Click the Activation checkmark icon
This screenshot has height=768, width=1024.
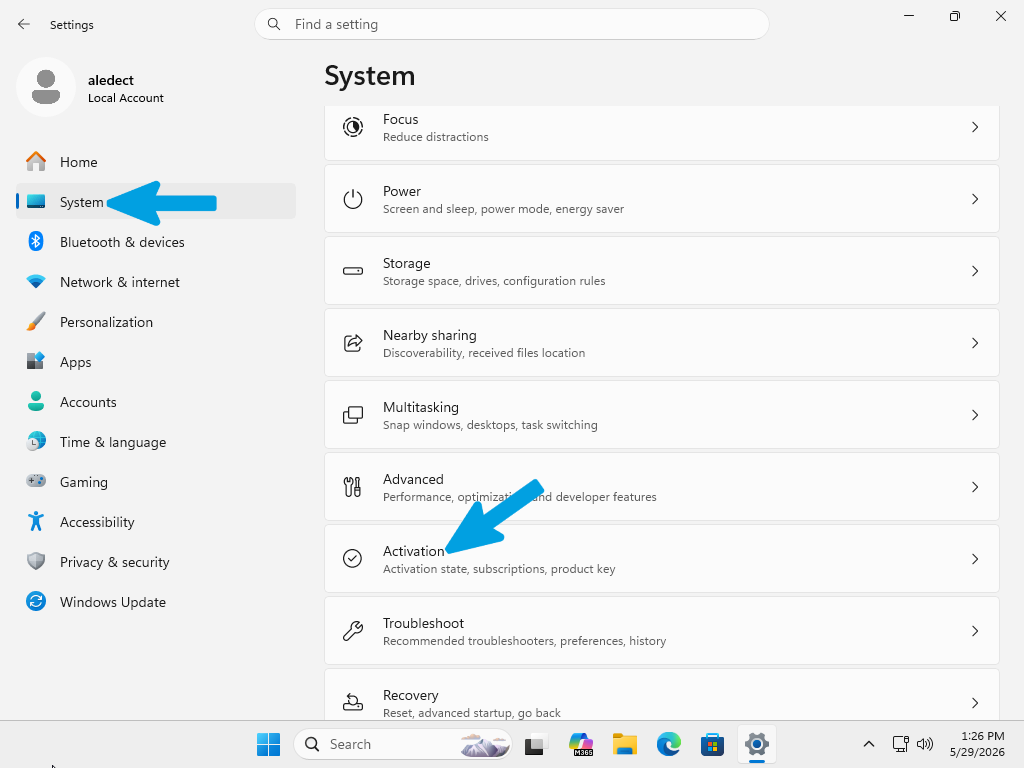tap(353, 558)
